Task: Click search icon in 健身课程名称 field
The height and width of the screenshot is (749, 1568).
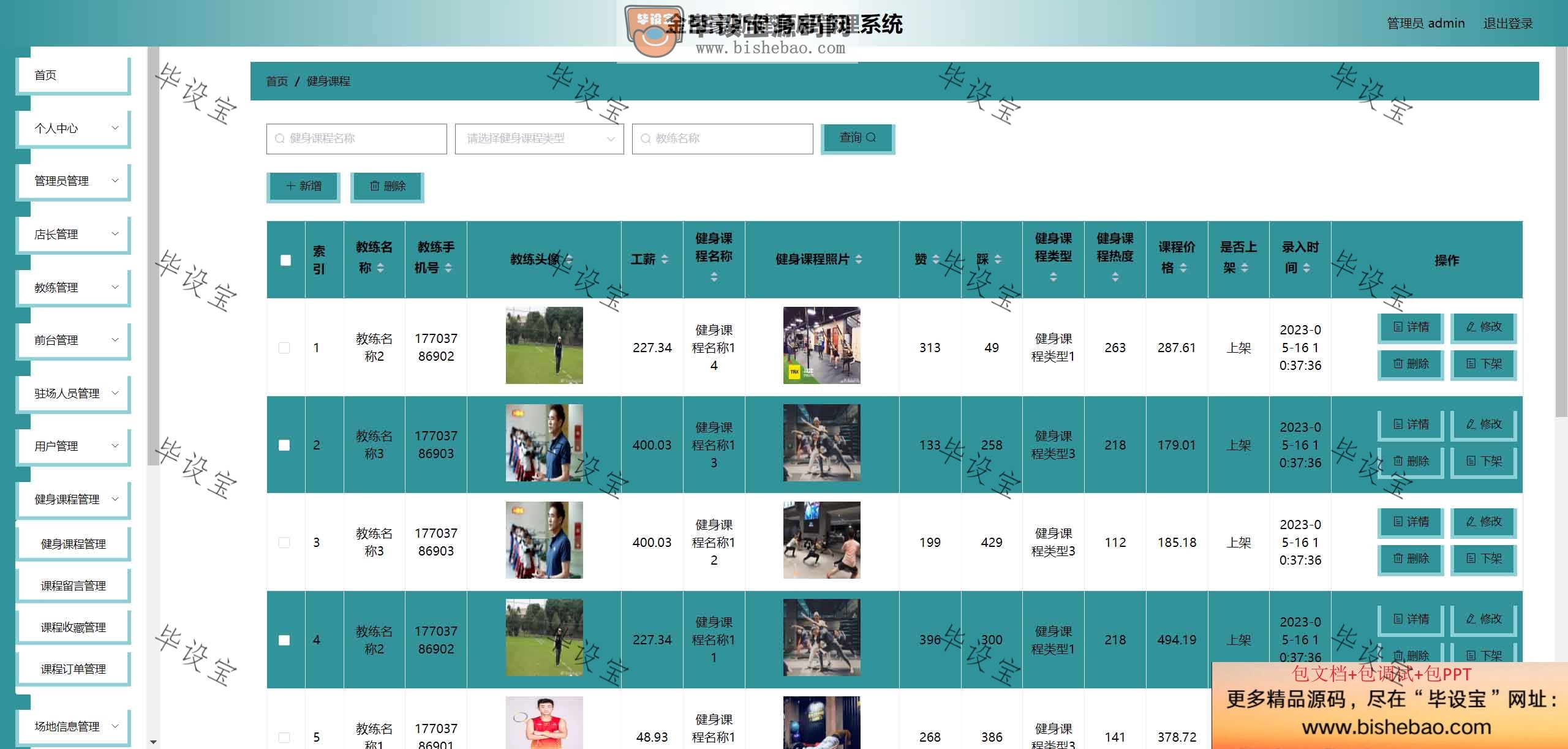Action: pyautogui.click(x=279, y=139)
